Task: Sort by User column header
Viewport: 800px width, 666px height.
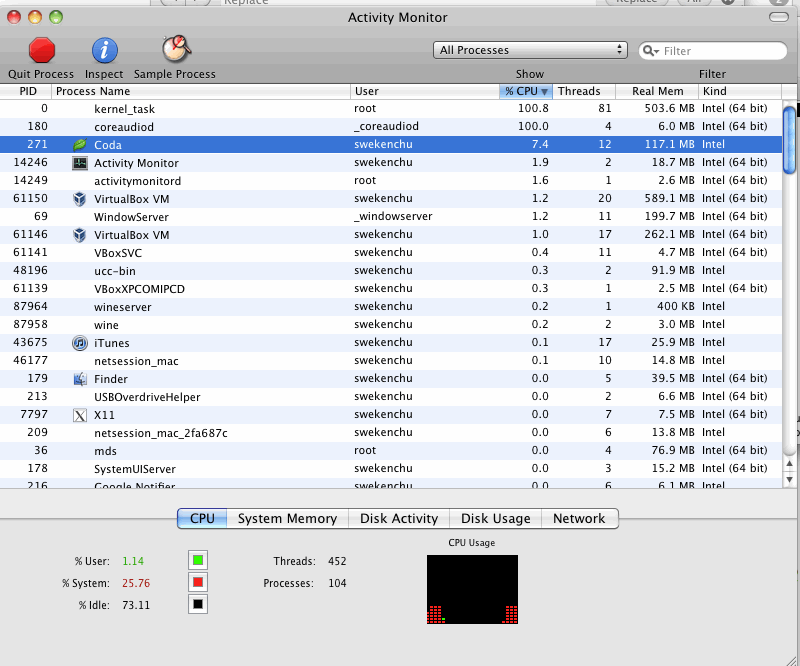Action: pos(424,91)
